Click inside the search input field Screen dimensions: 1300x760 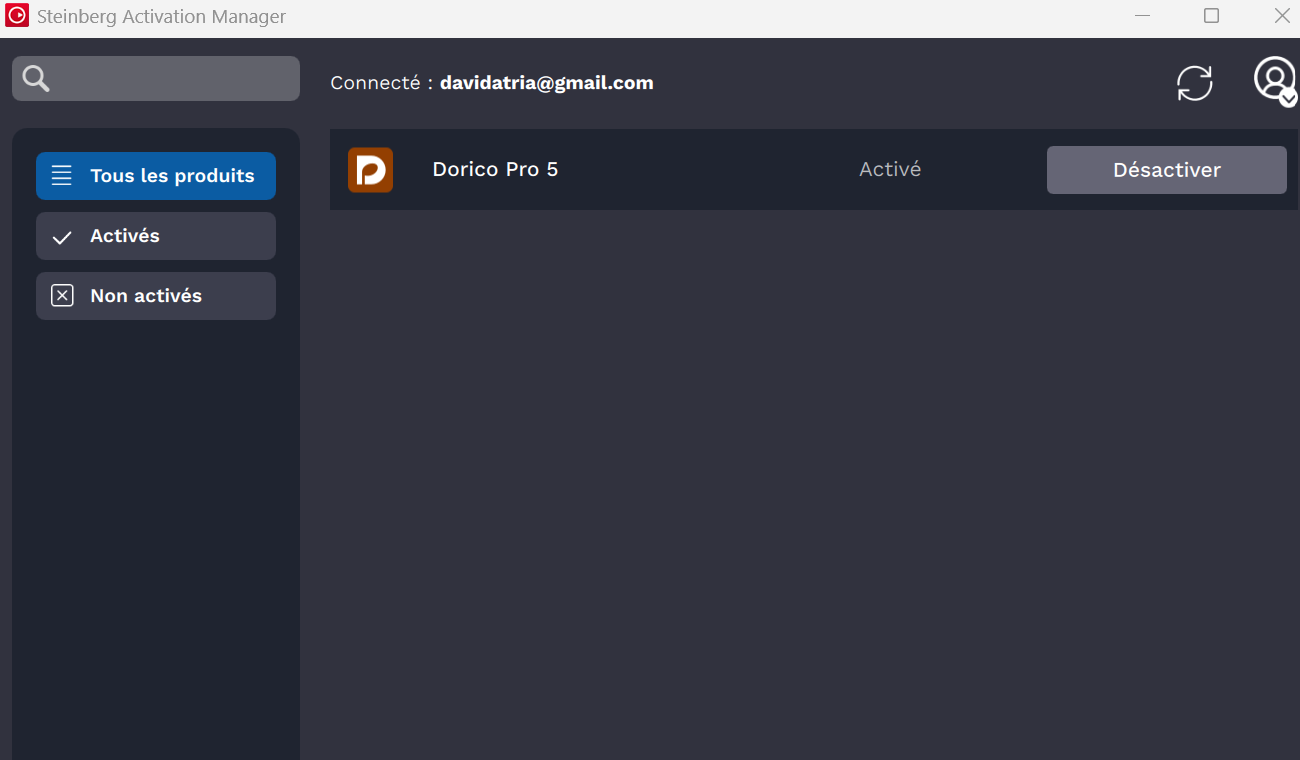click(170, 78)
